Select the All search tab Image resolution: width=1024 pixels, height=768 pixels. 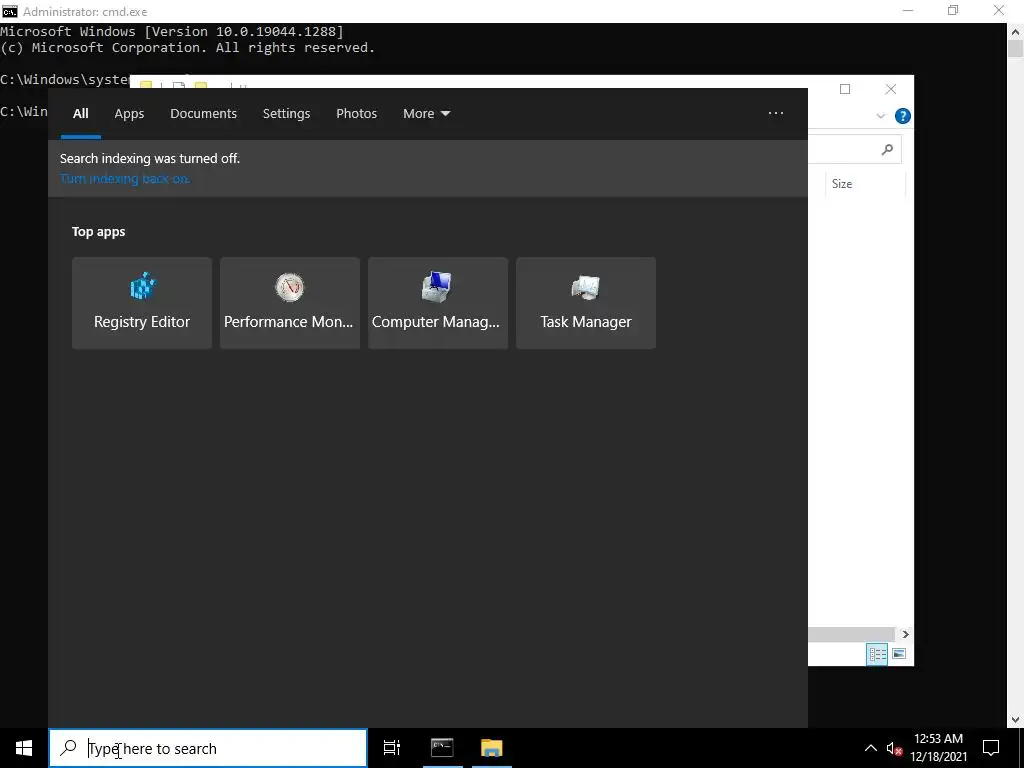(80, 114)
